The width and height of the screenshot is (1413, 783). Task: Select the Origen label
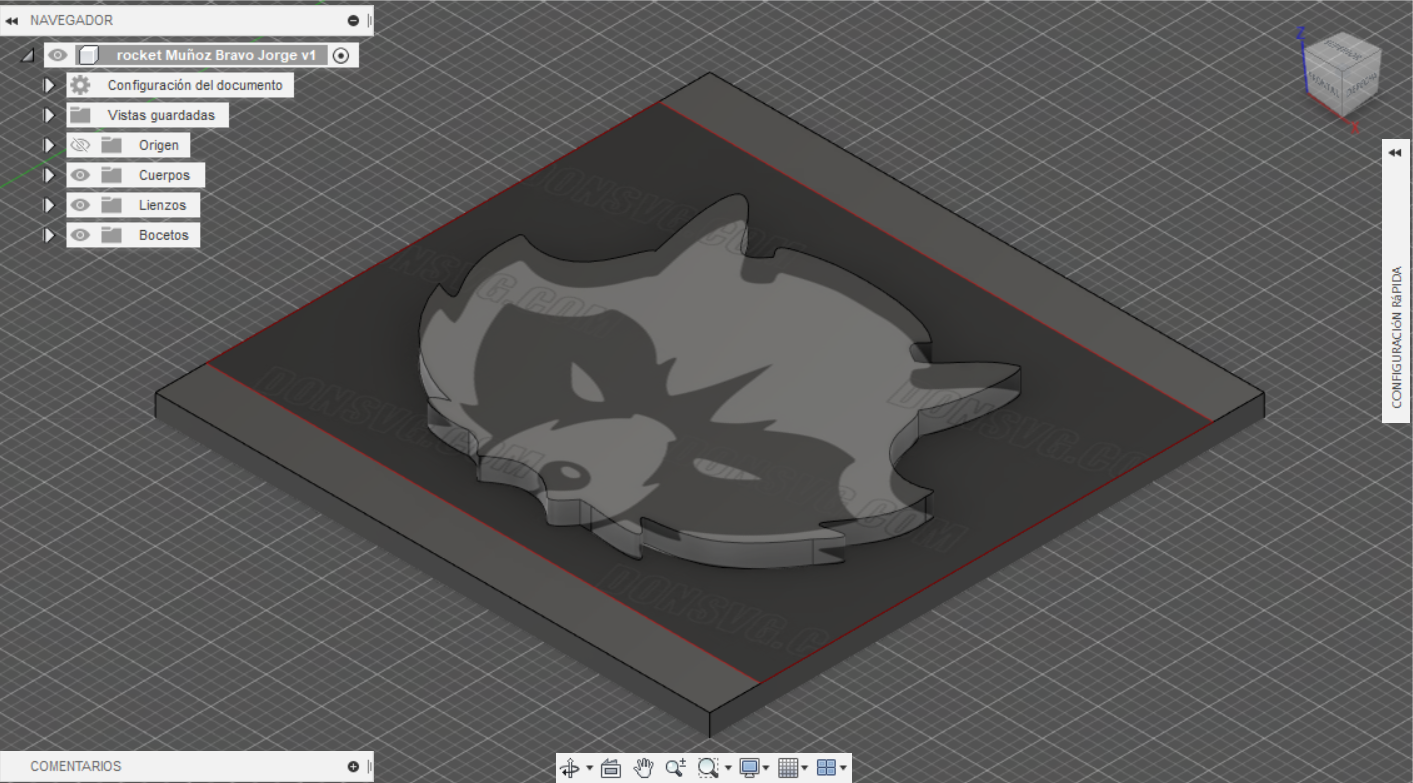coord(159,145)
